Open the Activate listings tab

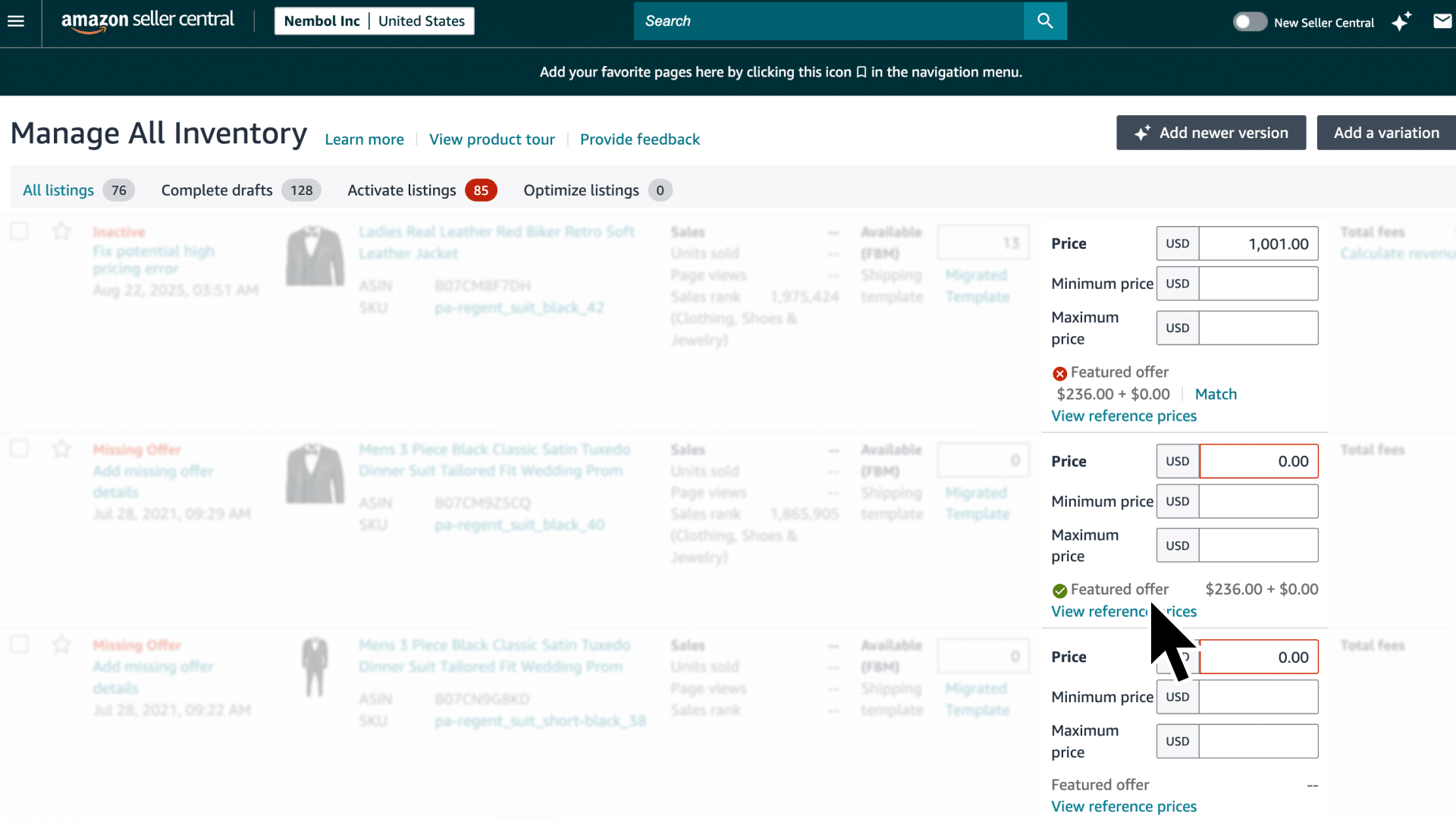pyautogui.click(x=422, y=190)
